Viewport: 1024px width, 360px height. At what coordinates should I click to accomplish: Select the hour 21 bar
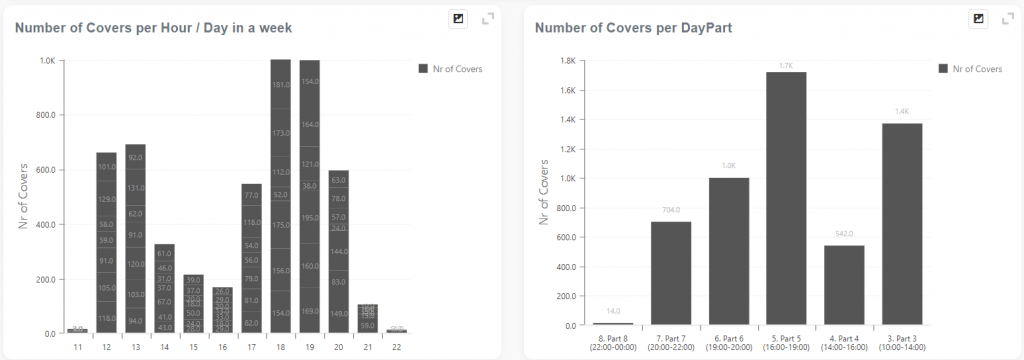(x=368, y=319)
